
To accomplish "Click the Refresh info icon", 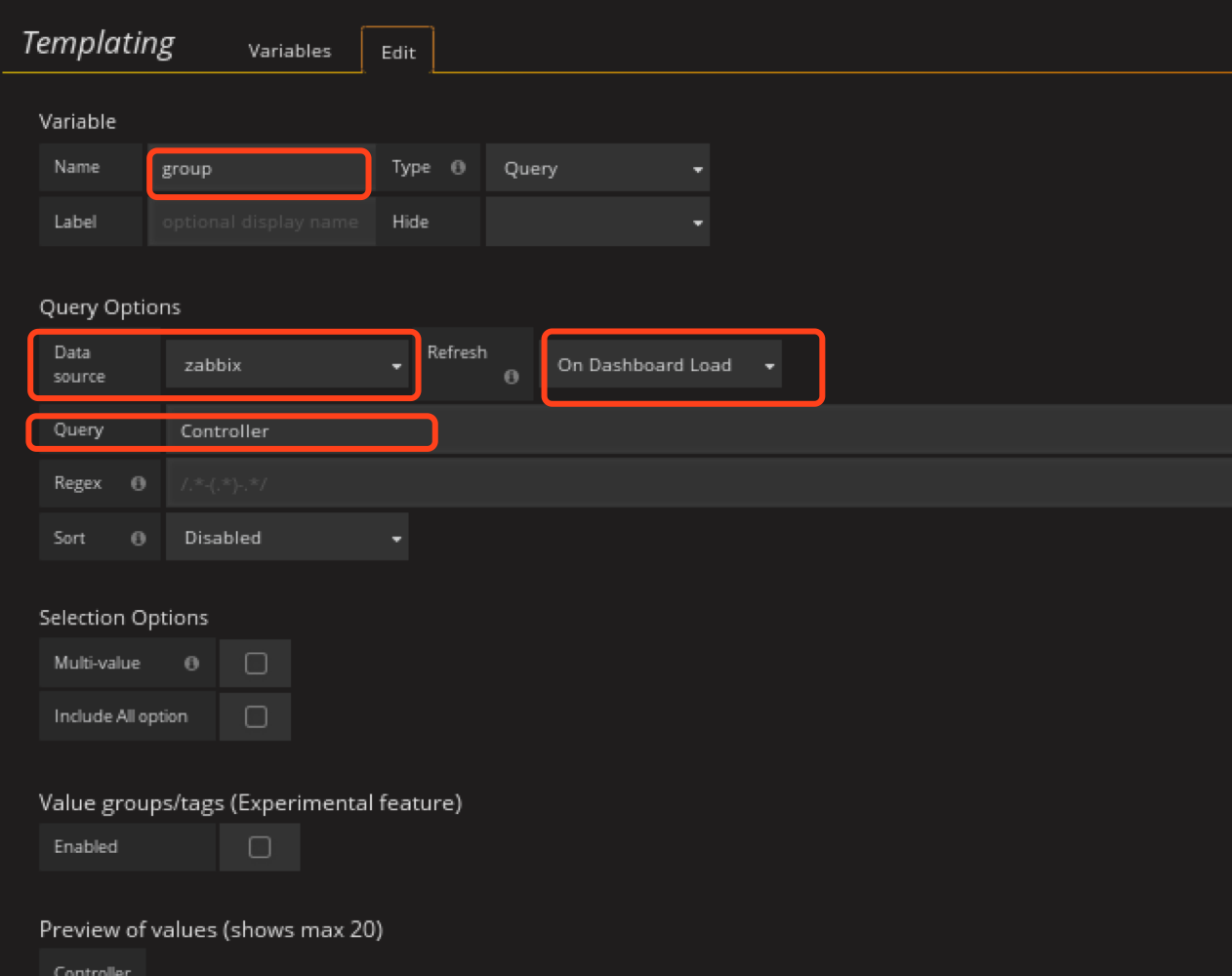I will (x=511, y=377).
